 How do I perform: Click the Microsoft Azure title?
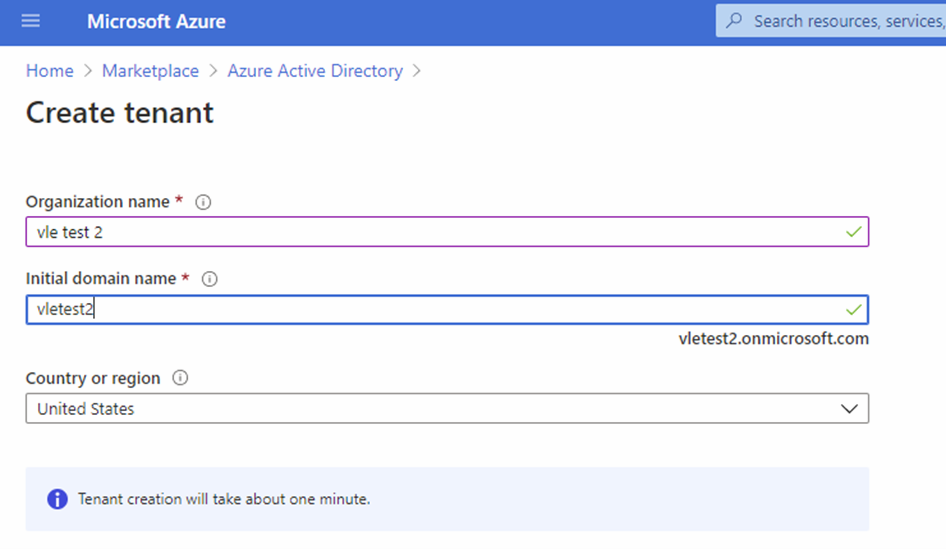(x=156, y=21)
